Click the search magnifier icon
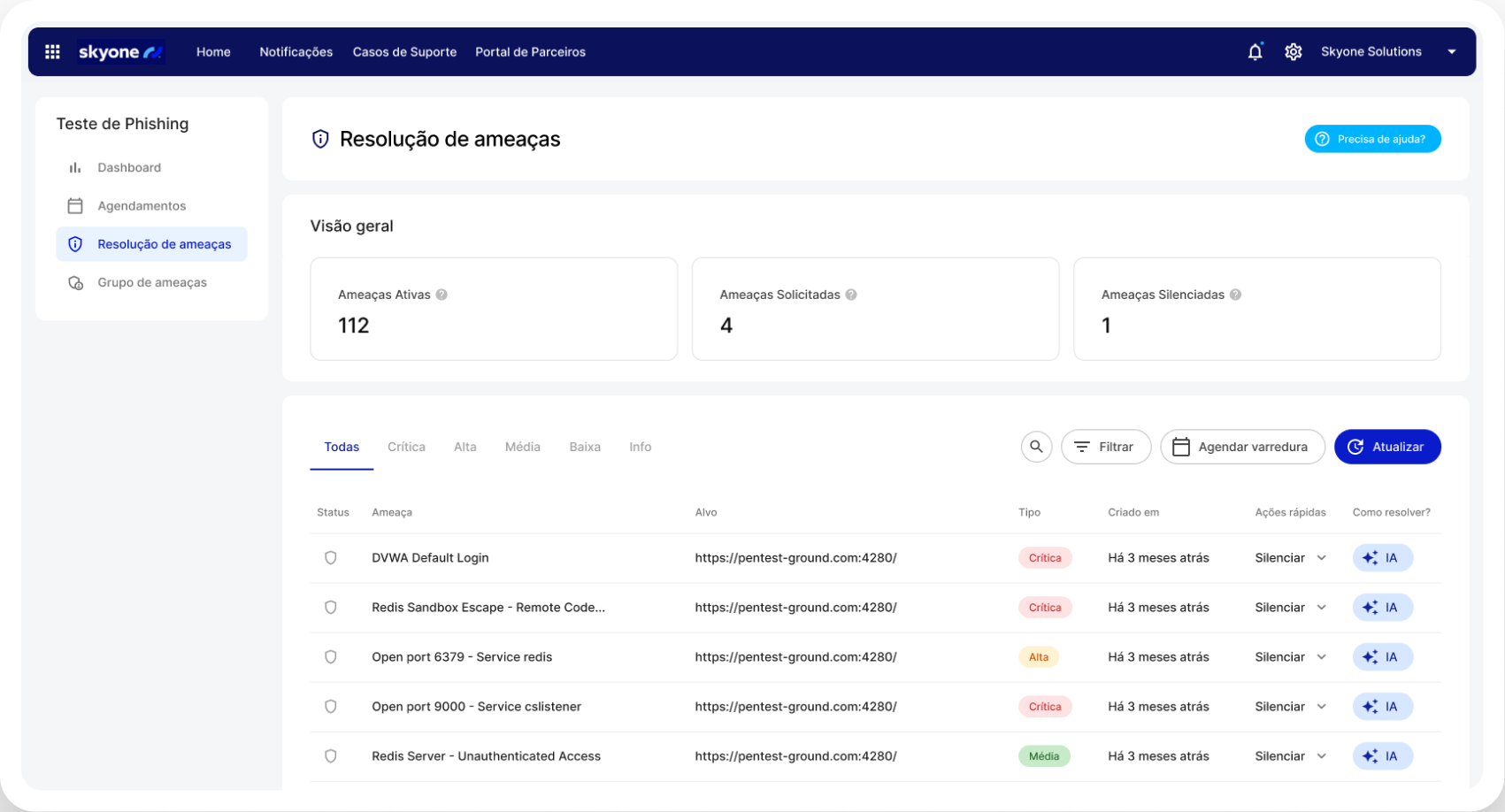Screen dimensions: 1505x812 click(1036, 447)
